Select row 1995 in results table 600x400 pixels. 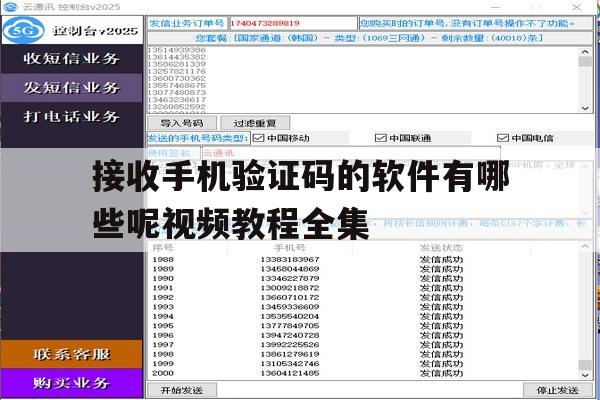pos(364,326)
